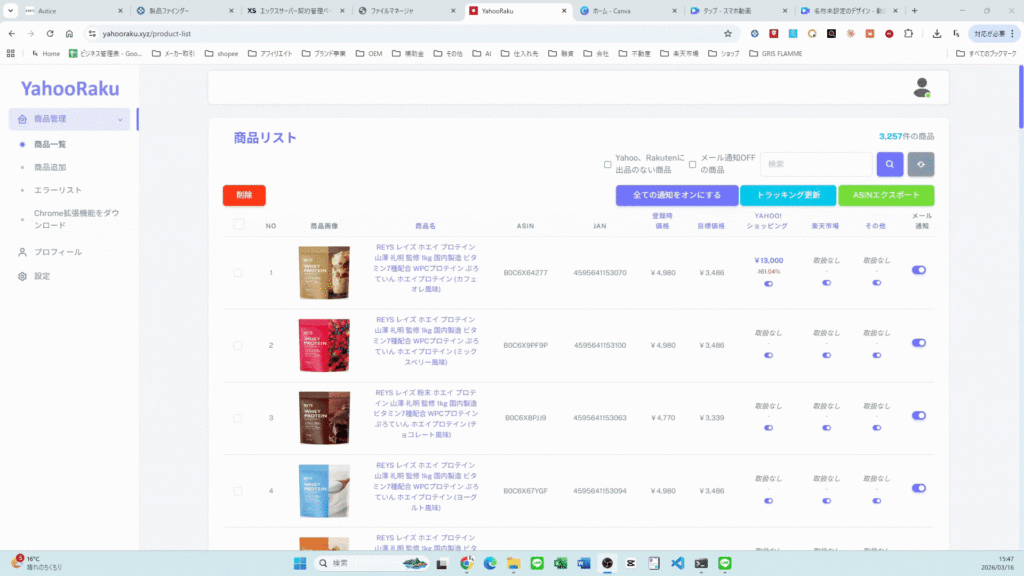Screen dimensions: 1024x576
Task: Select all products with the header checkbox
Action: click(238, 225)
